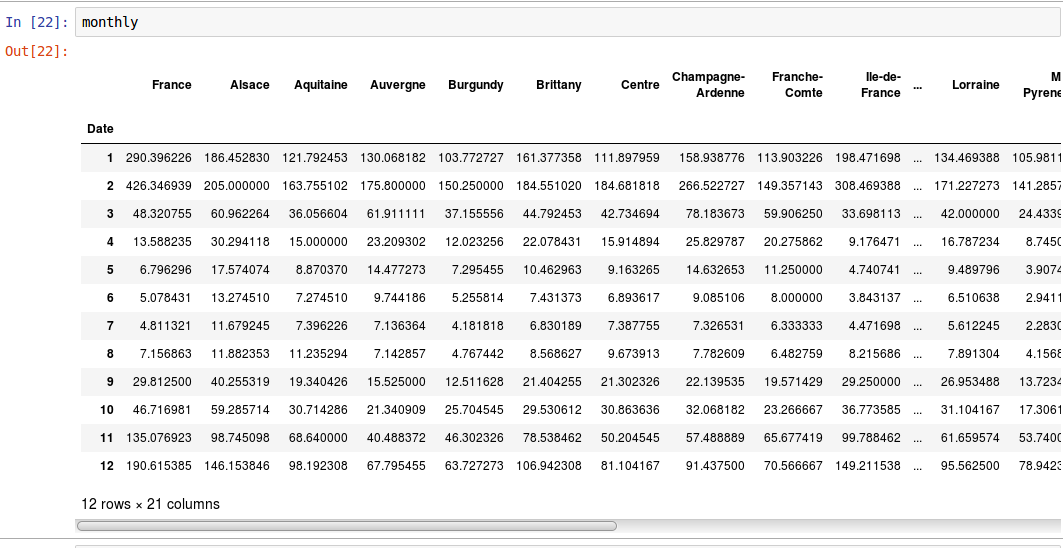Screen dimensions: 1063x548
Task: Click France value 426.346939 in row 2
Action: click(159, 185)
